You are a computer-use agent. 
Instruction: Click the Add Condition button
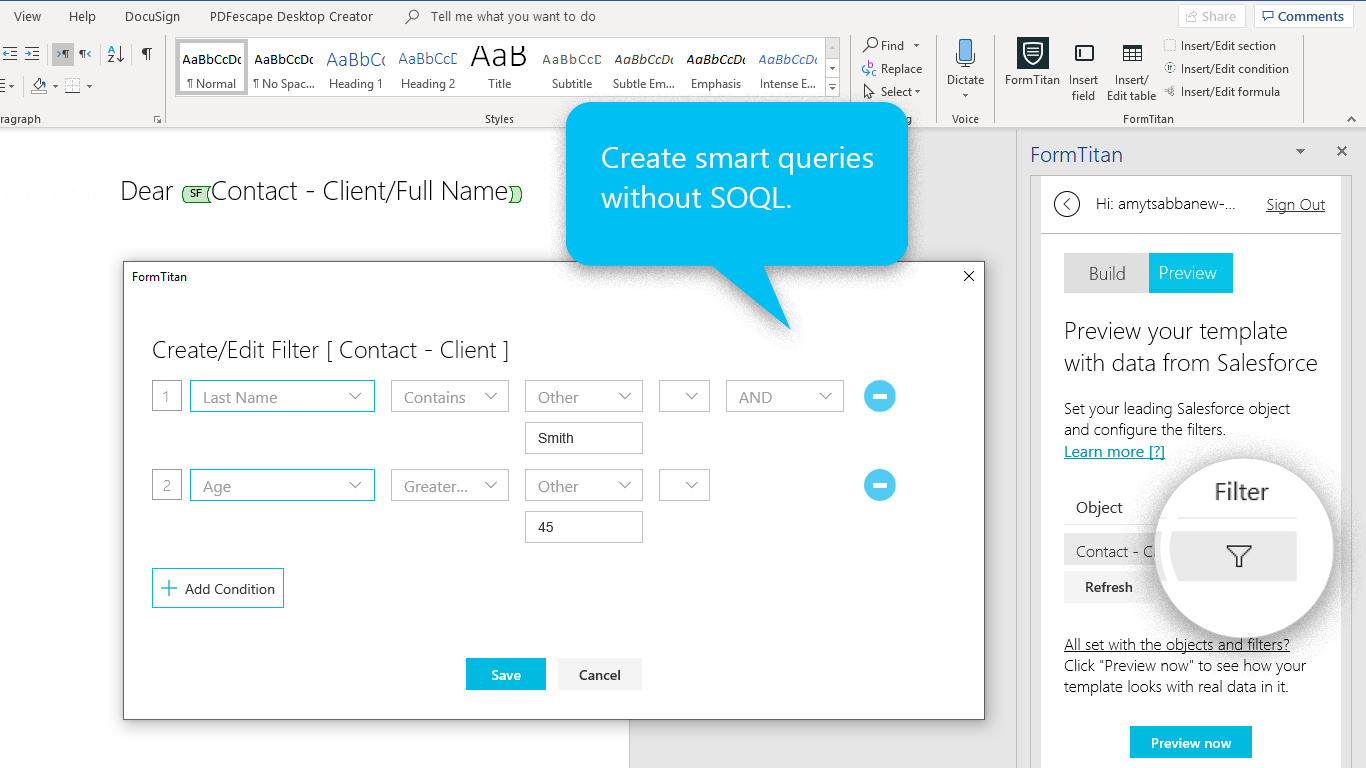[x=218, y=588]
